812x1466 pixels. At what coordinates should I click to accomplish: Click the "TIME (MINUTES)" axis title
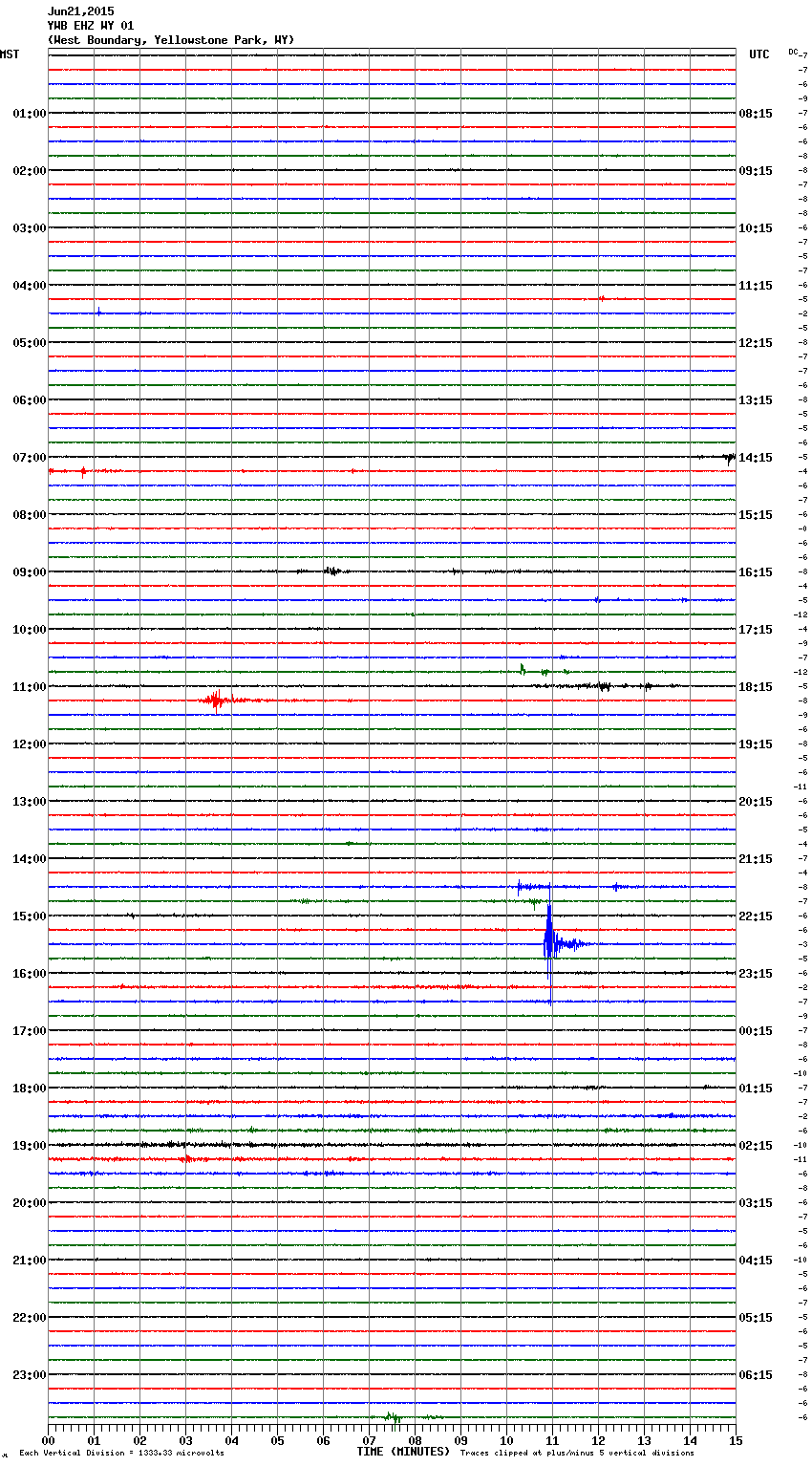tap(403, 1452)
